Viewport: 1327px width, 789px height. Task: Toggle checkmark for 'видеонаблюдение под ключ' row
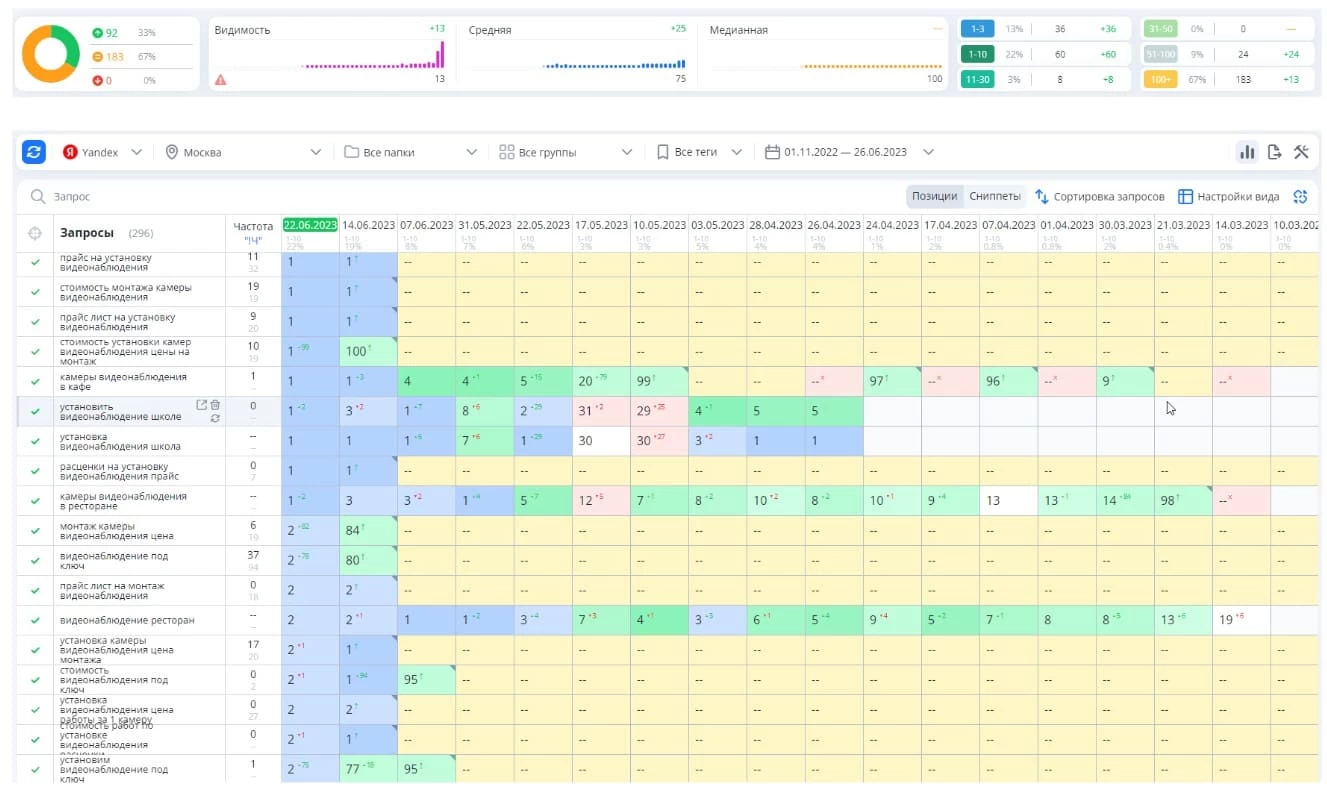35,561
